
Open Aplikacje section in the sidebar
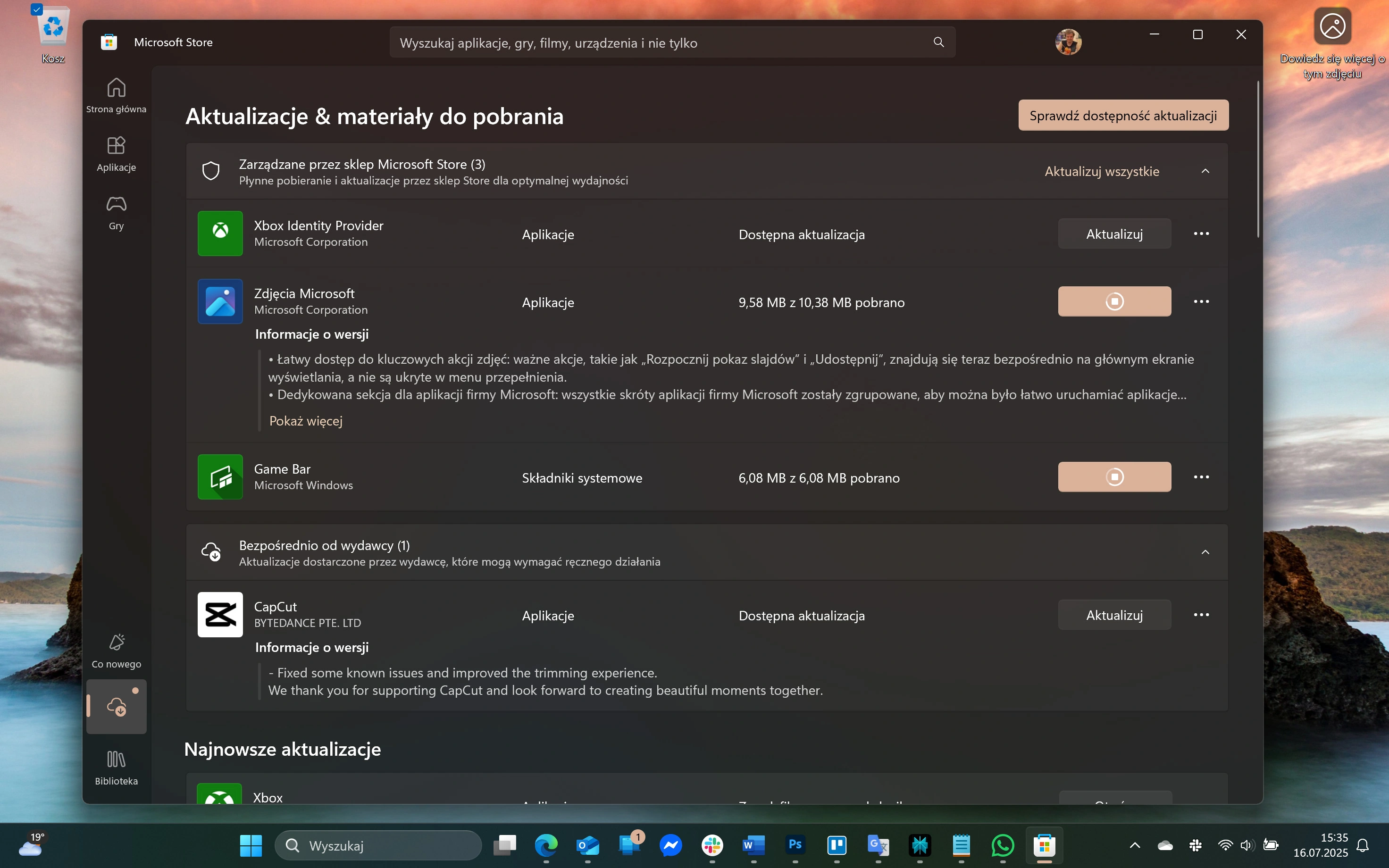pos(116,154)
